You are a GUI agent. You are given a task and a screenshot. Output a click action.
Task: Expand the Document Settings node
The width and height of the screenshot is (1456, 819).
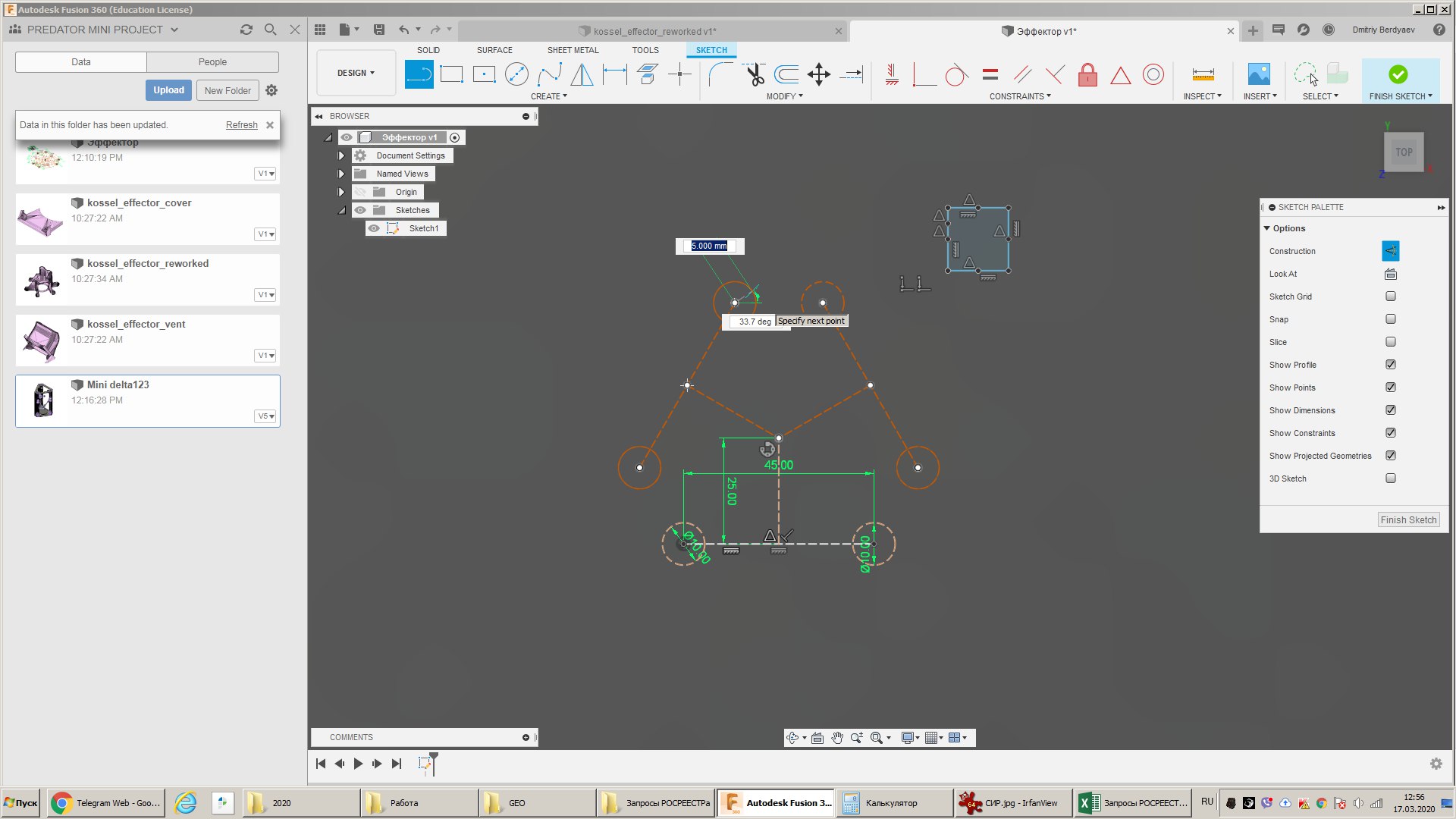click(341, 155)
